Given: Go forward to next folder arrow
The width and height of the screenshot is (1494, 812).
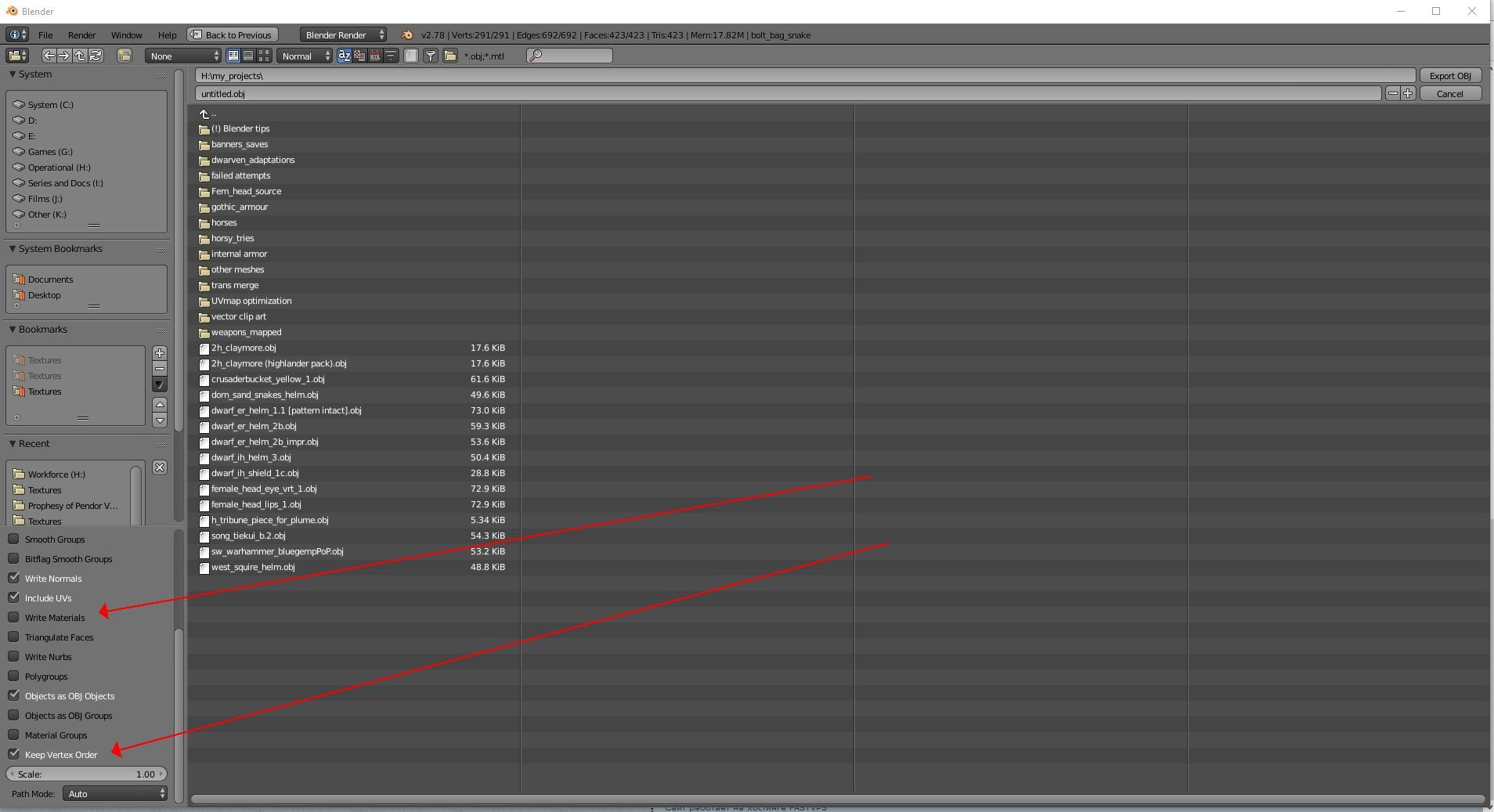Looking at the screenshot, I should point(64,56).
